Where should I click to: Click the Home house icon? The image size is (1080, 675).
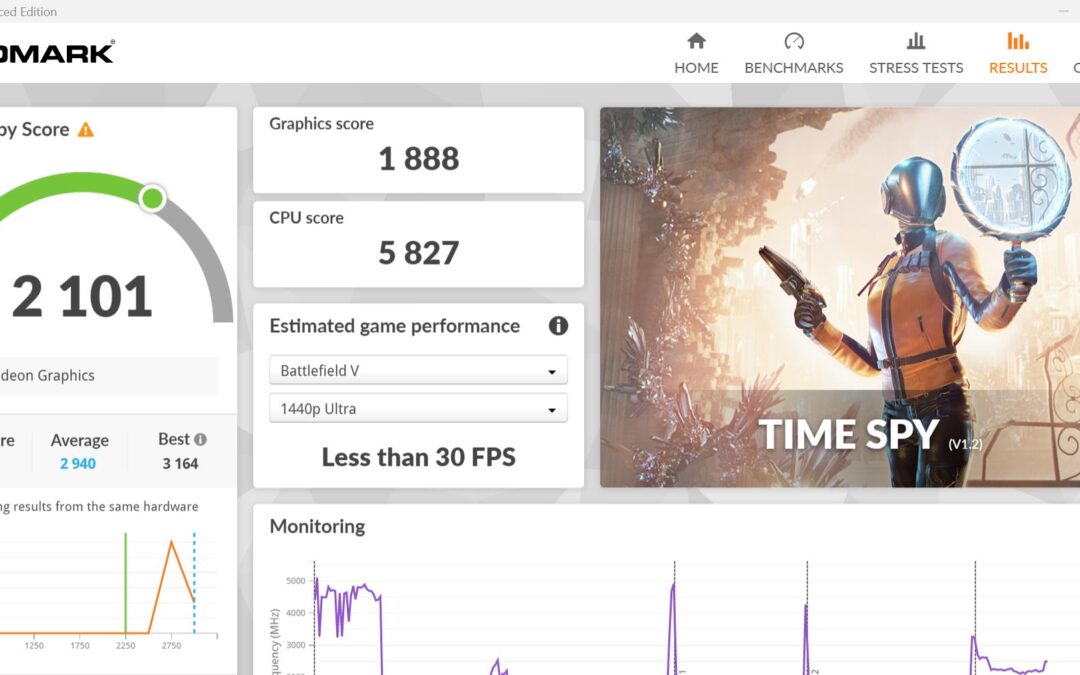(x=696, y=41)
